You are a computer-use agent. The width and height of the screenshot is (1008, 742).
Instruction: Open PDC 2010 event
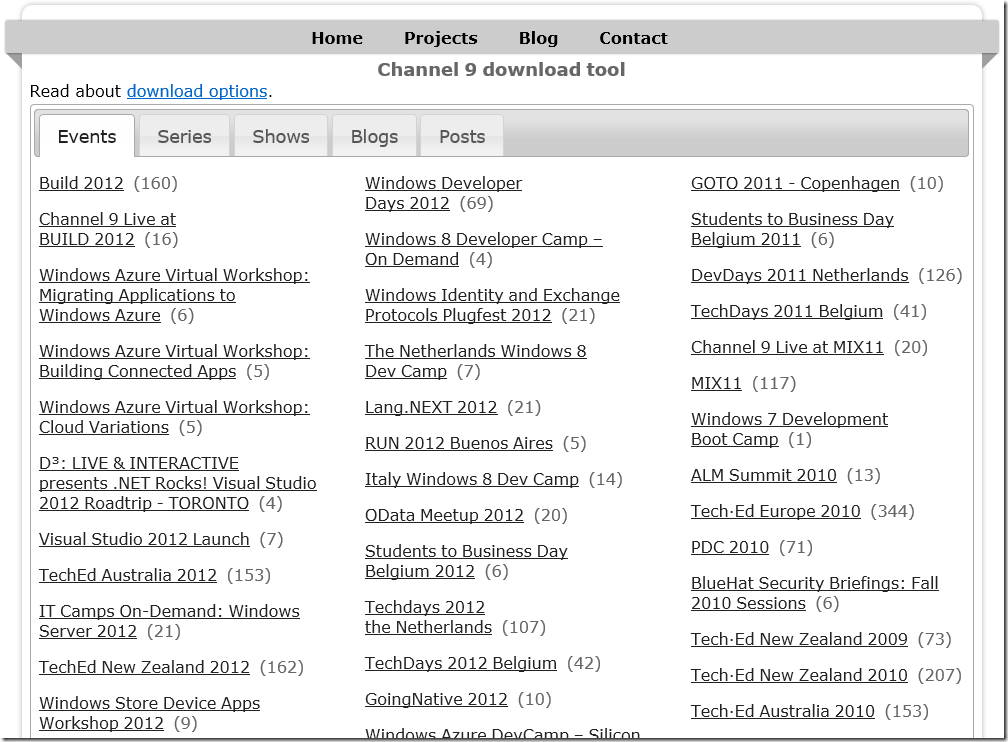[x=730, y=547]
